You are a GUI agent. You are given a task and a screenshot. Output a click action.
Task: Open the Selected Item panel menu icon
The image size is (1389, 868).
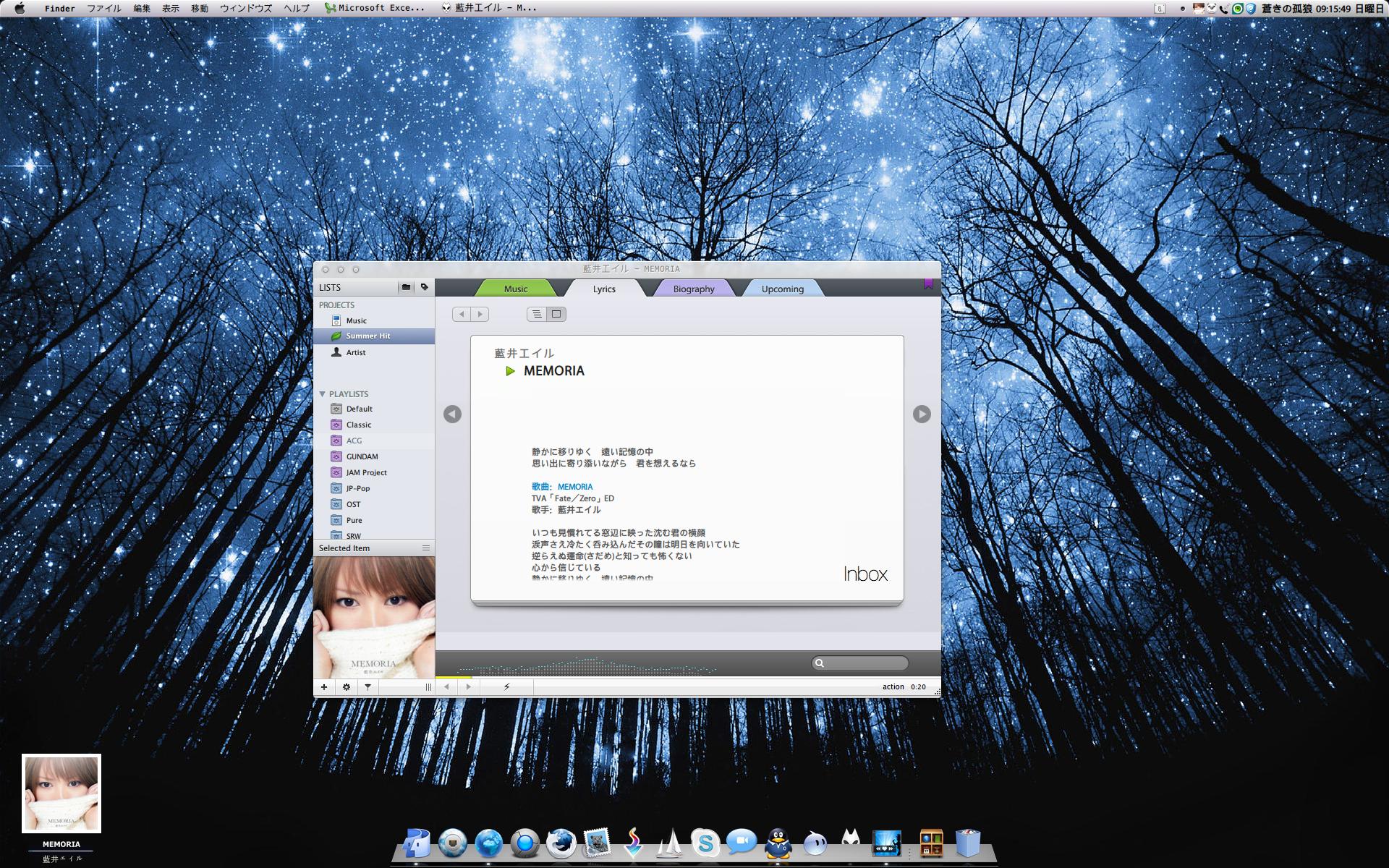pyautogui.click(x=426, y=548)
